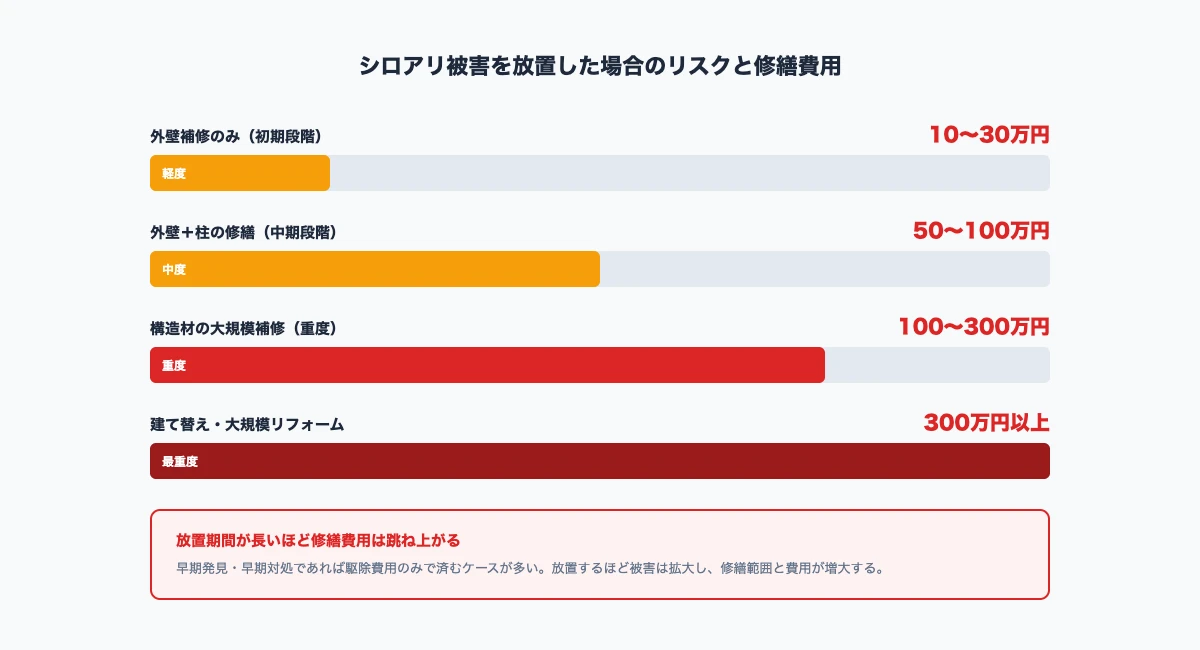
Task: Select the 外壁＋柱の修繕（中期段階） label
Action: (x=243, y=232)
